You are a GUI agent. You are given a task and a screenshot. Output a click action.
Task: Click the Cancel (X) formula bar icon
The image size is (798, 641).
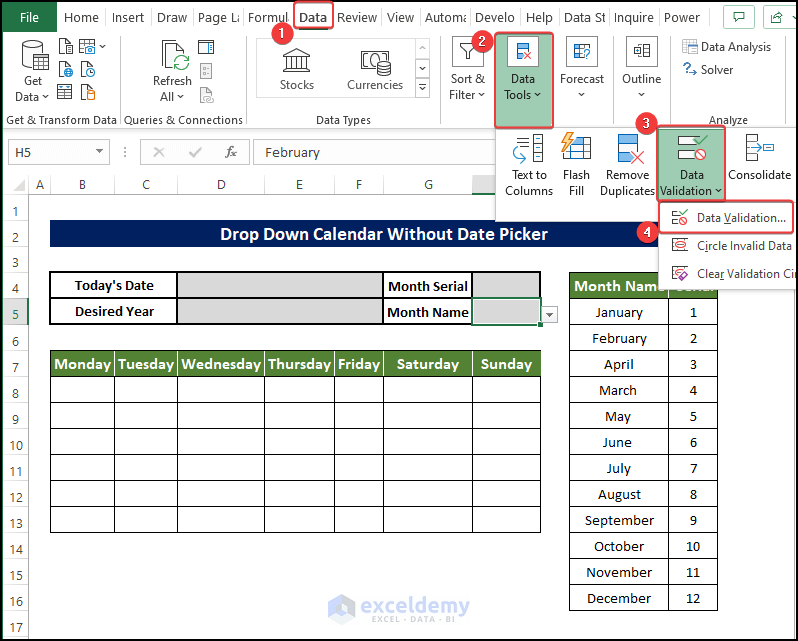click(159, 152)
